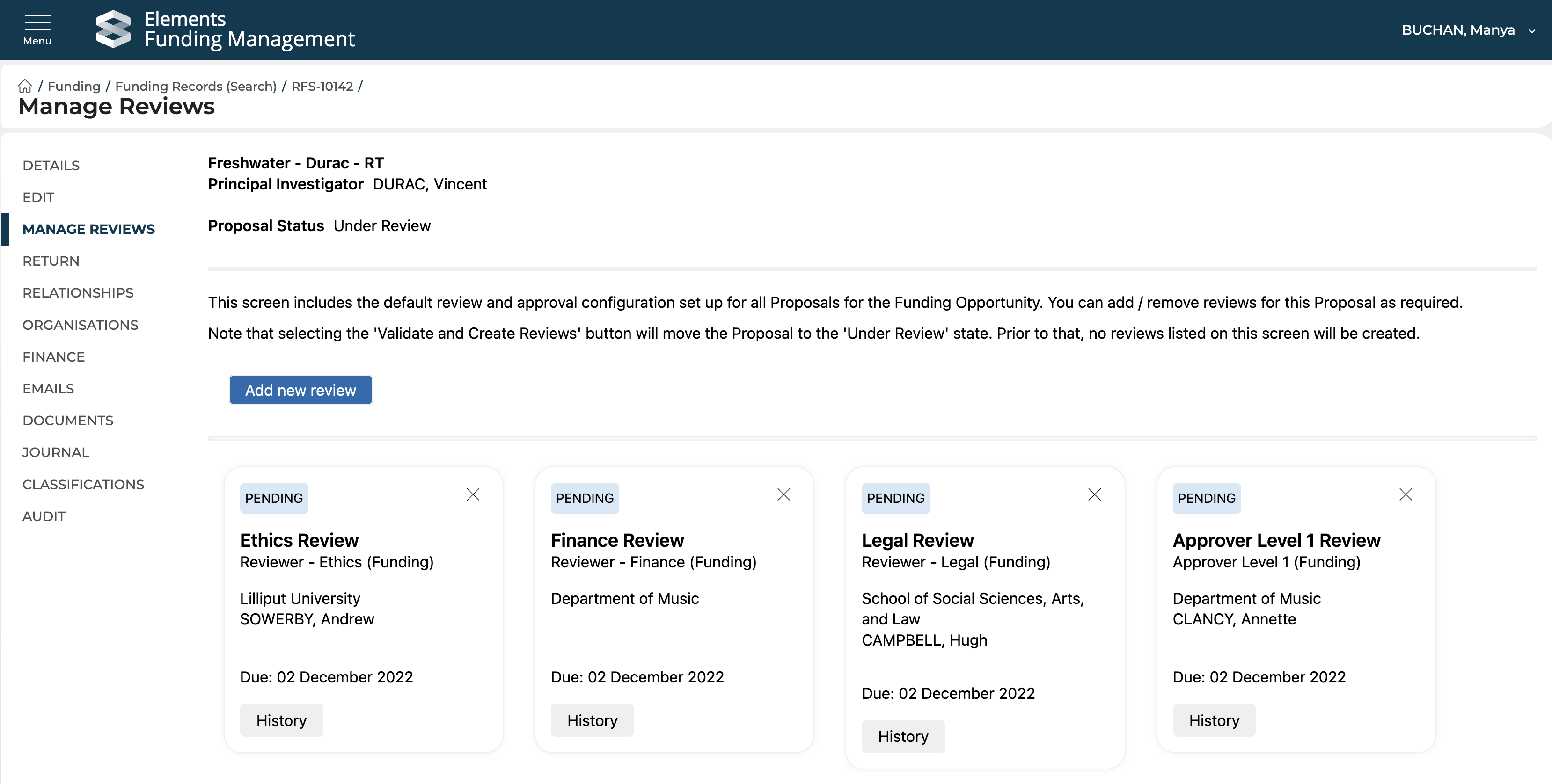
Task: Click the Add new review button
Action: click(x=300, y=390)
